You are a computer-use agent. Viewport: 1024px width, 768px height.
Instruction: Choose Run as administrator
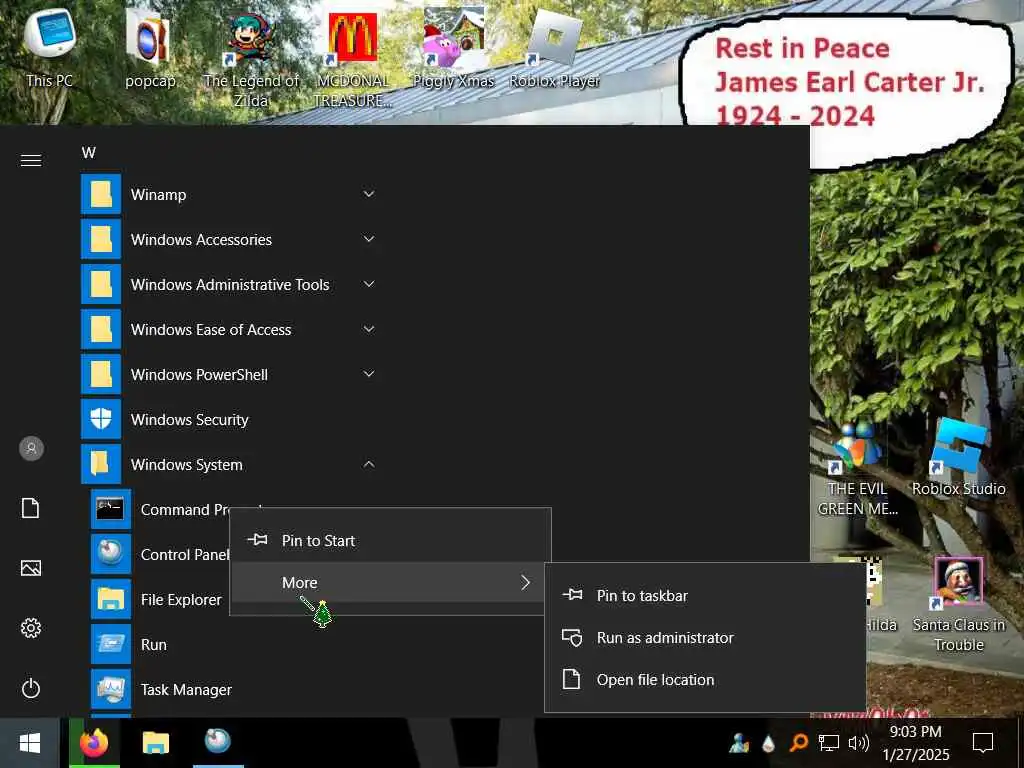pyautogui.click(x=705, y=637)
